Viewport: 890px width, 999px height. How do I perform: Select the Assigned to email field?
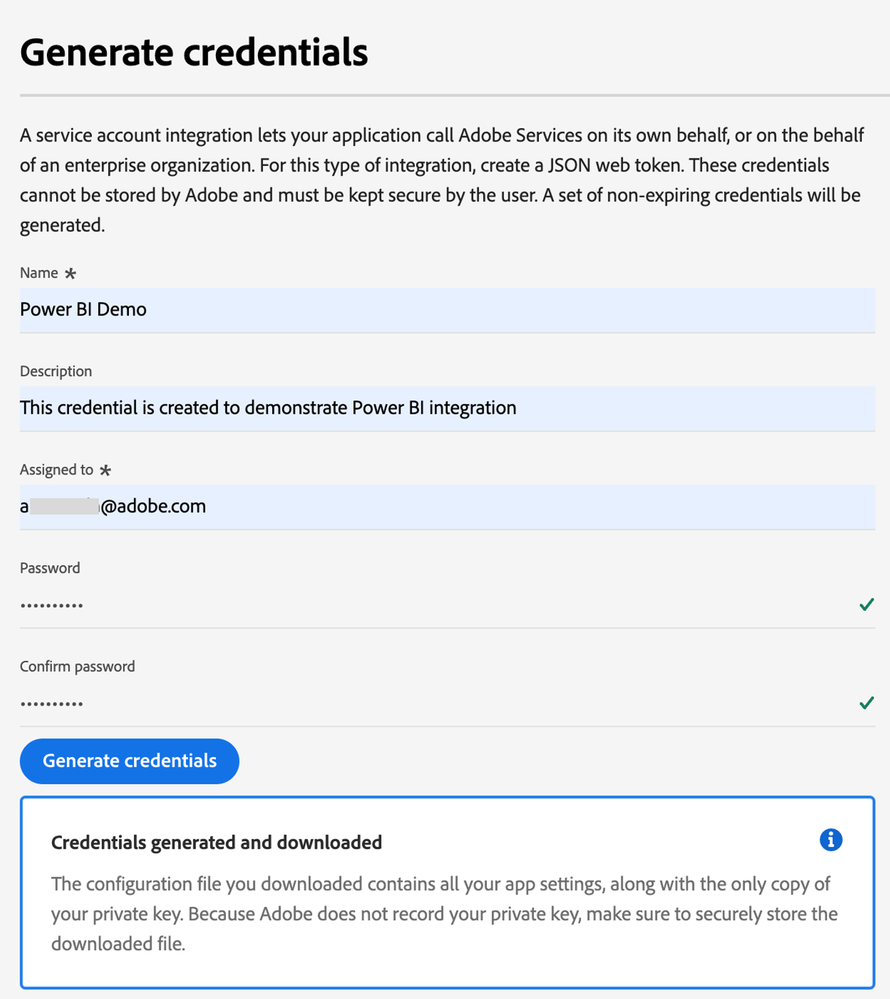[x=447, y=507]
